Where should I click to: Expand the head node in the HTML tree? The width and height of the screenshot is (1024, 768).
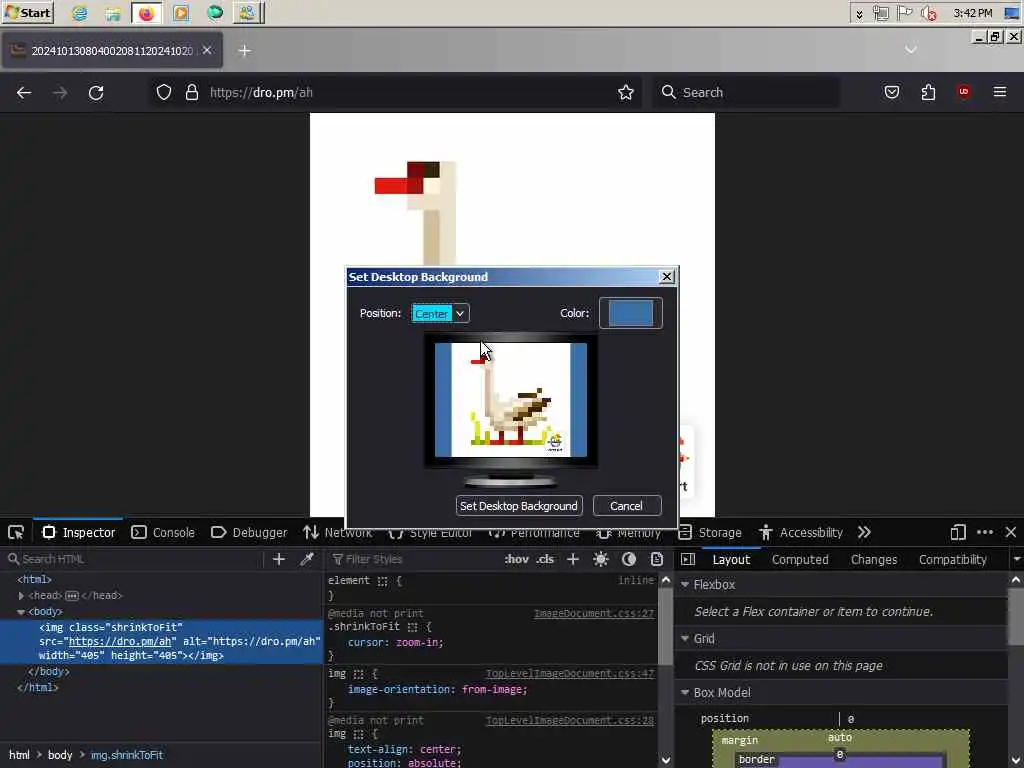tap(21, 596)
